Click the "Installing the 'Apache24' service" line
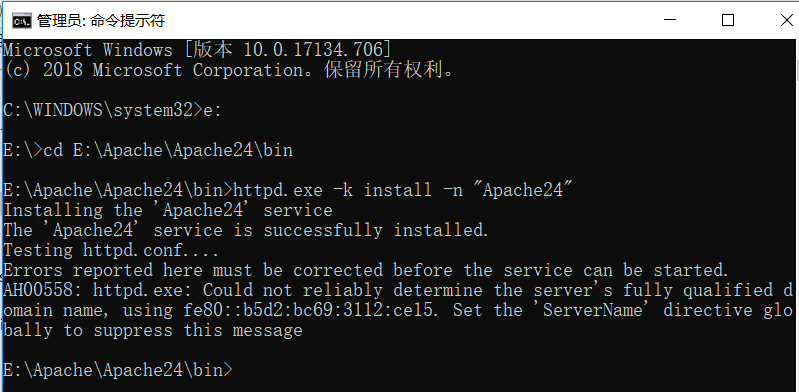Image resolution: width=799 pixels, height=392 pixels. pos(168,210)
